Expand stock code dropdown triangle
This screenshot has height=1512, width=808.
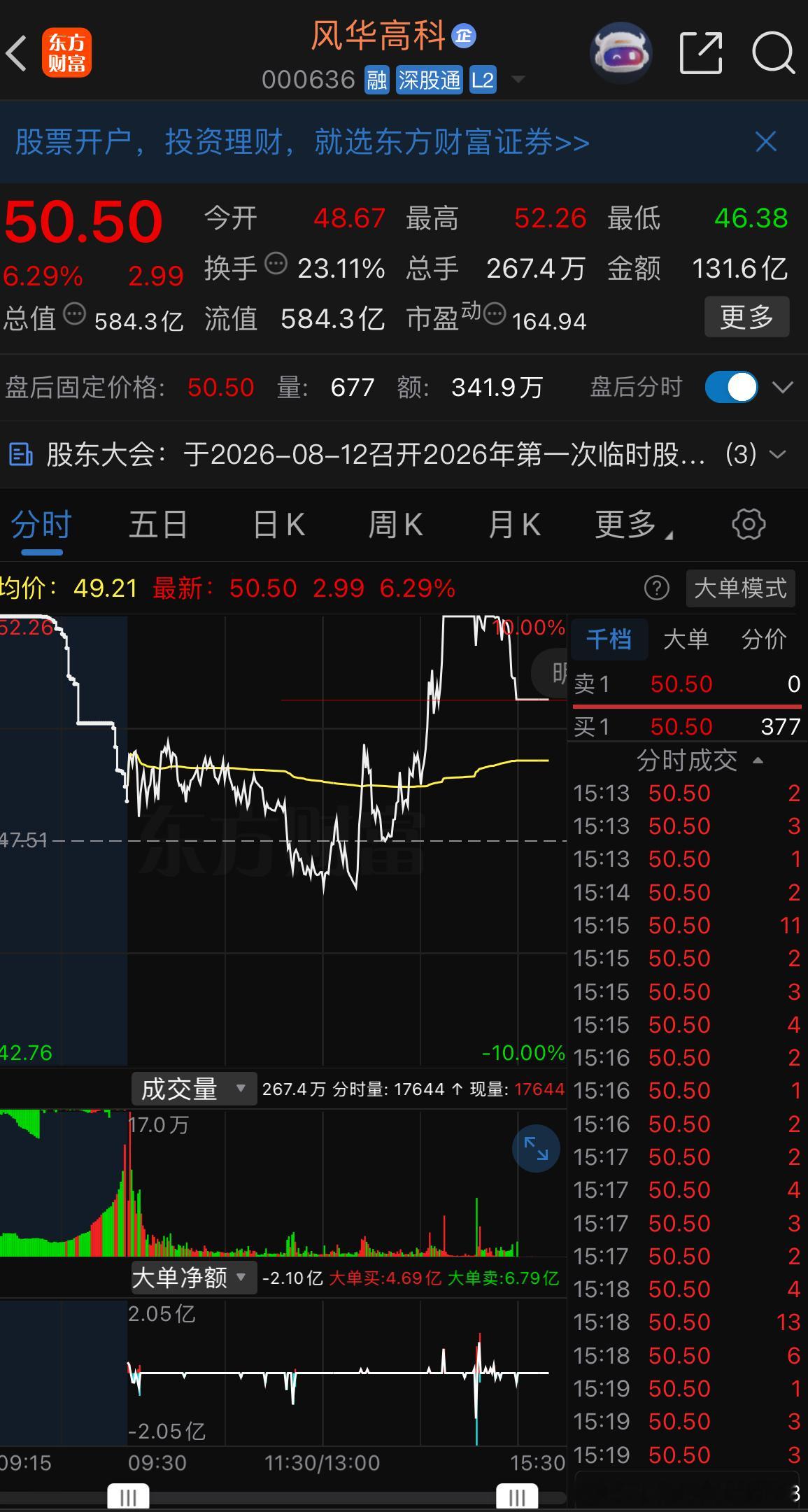(518, 80)
